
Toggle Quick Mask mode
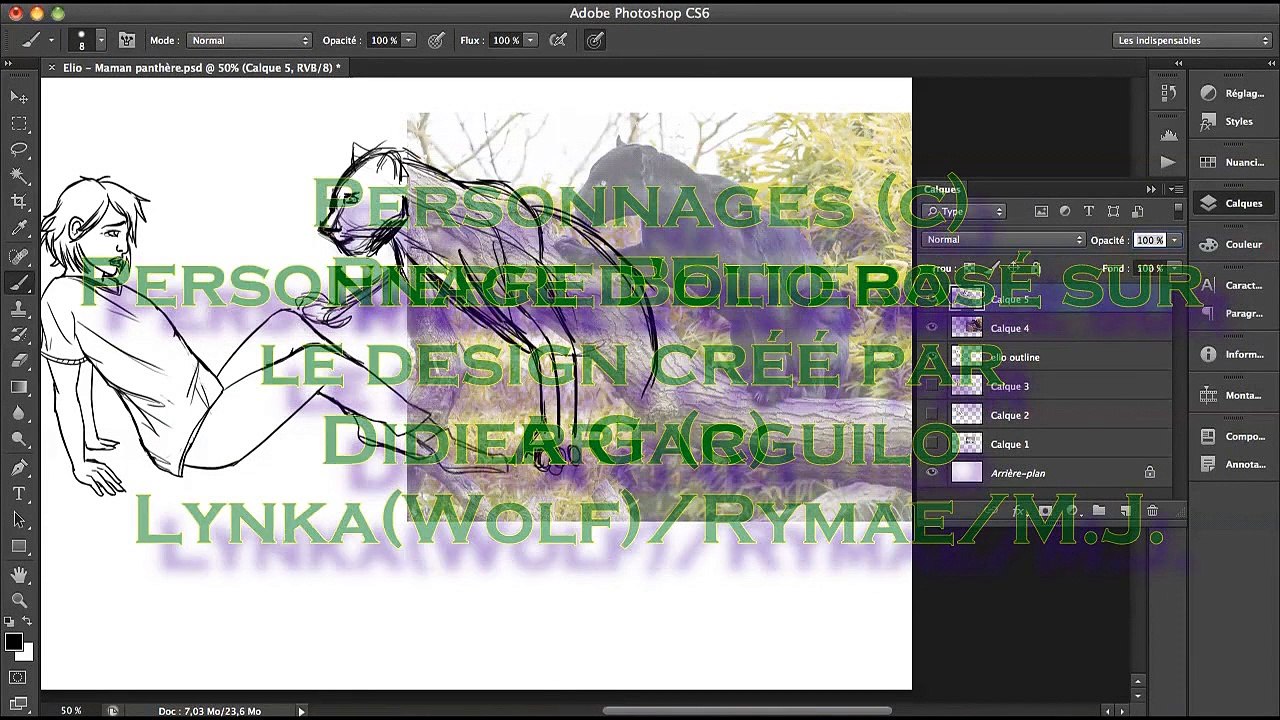(x=18, y=678)
